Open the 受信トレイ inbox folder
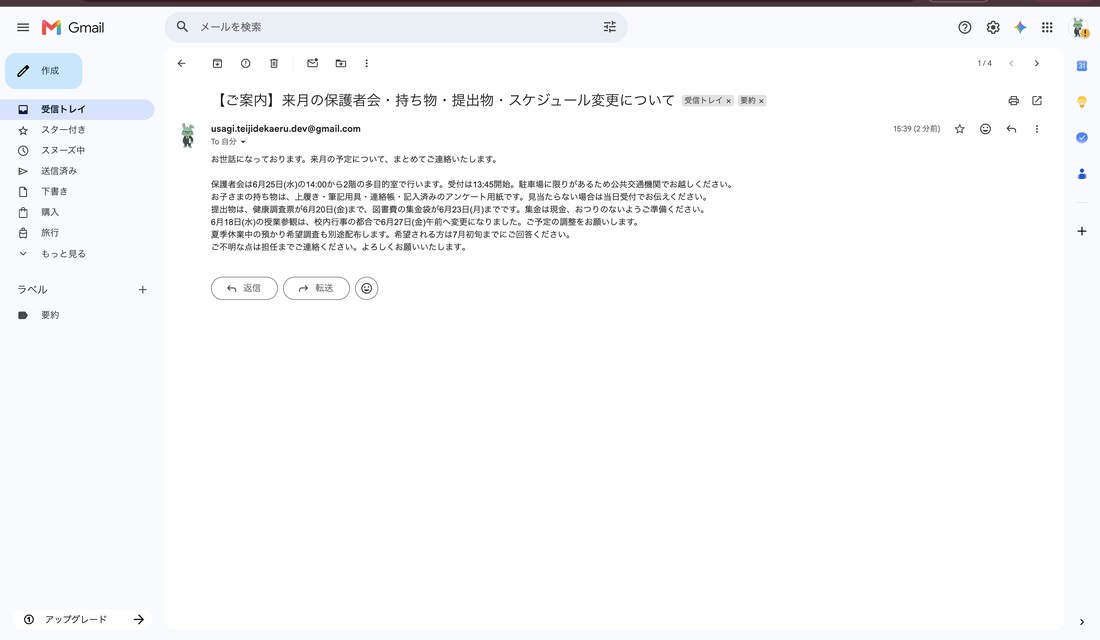Viewport: 1100px width, 640px height. [77, 109]
